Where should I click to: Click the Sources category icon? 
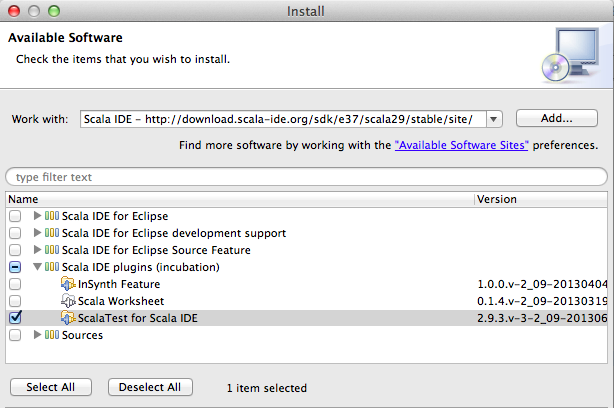coord(52,335)
